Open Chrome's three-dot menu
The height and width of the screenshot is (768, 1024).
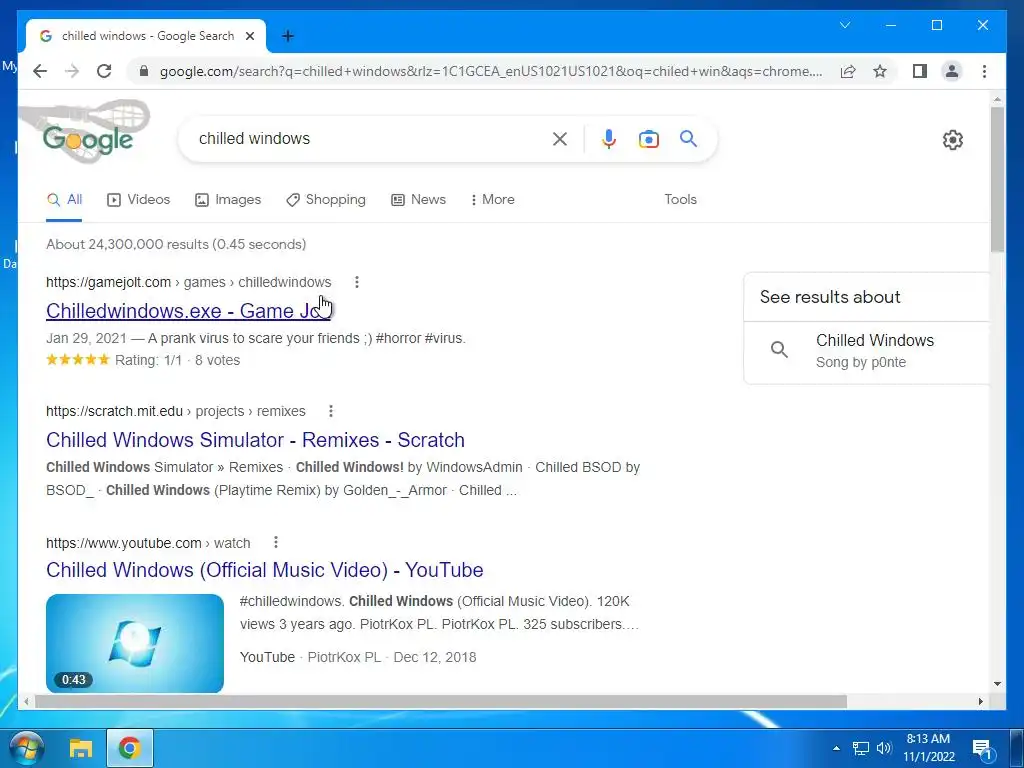click(984, 71)
